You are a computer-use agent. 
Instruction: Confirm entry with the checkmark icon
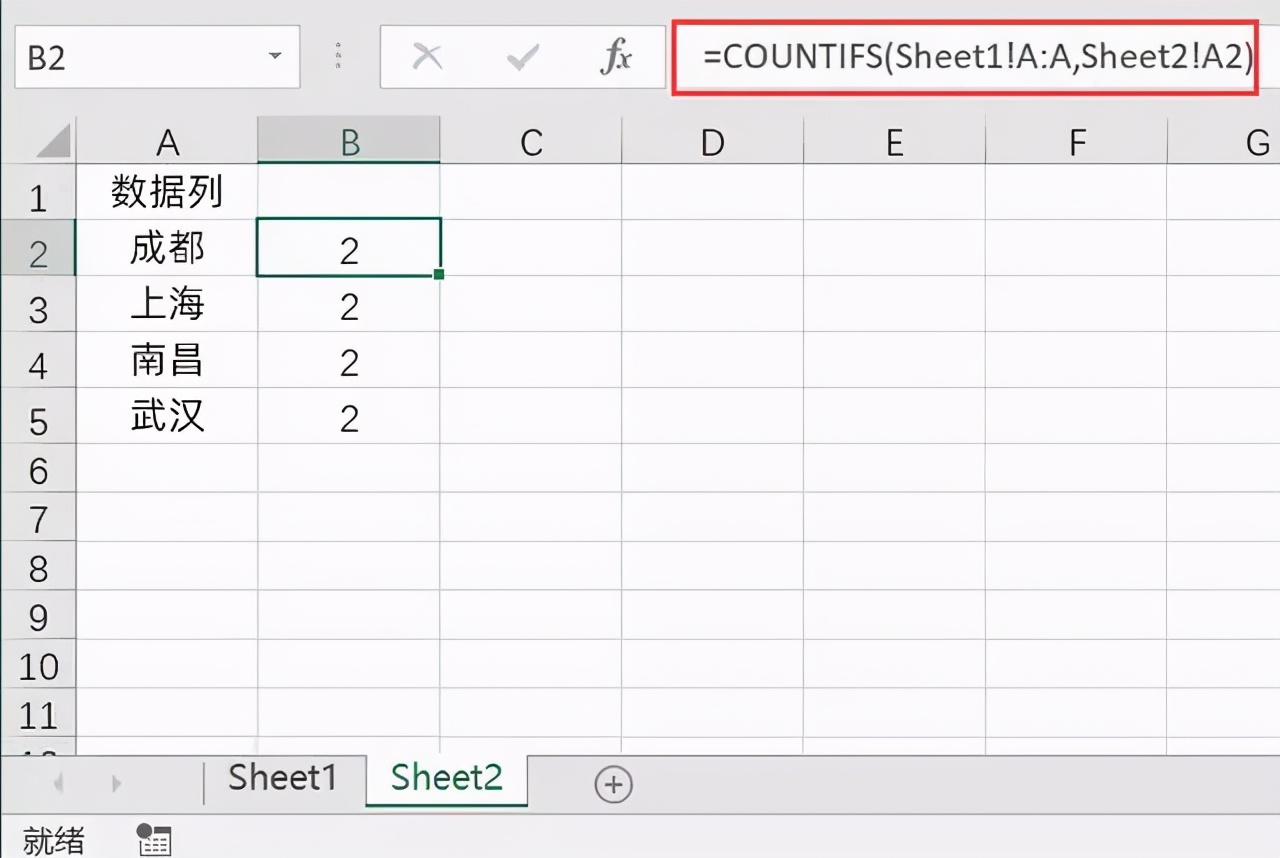pyautogui.click(x=522, y=58)
